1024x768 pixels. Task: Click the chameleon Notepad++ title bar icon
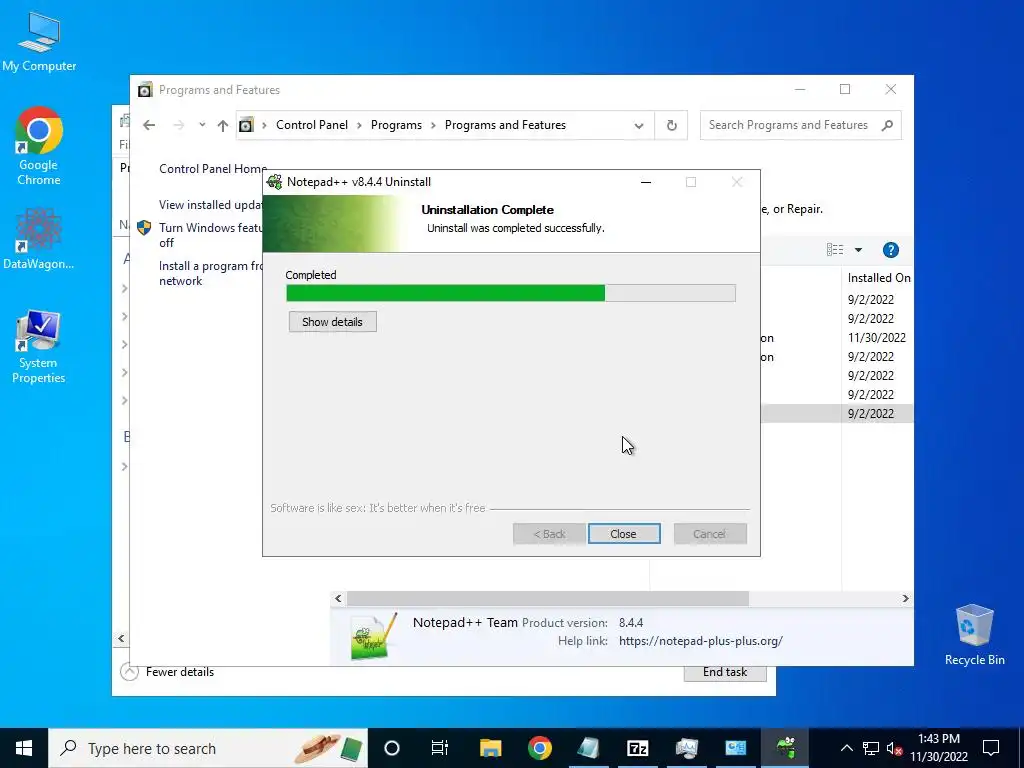tap(275, 182)
